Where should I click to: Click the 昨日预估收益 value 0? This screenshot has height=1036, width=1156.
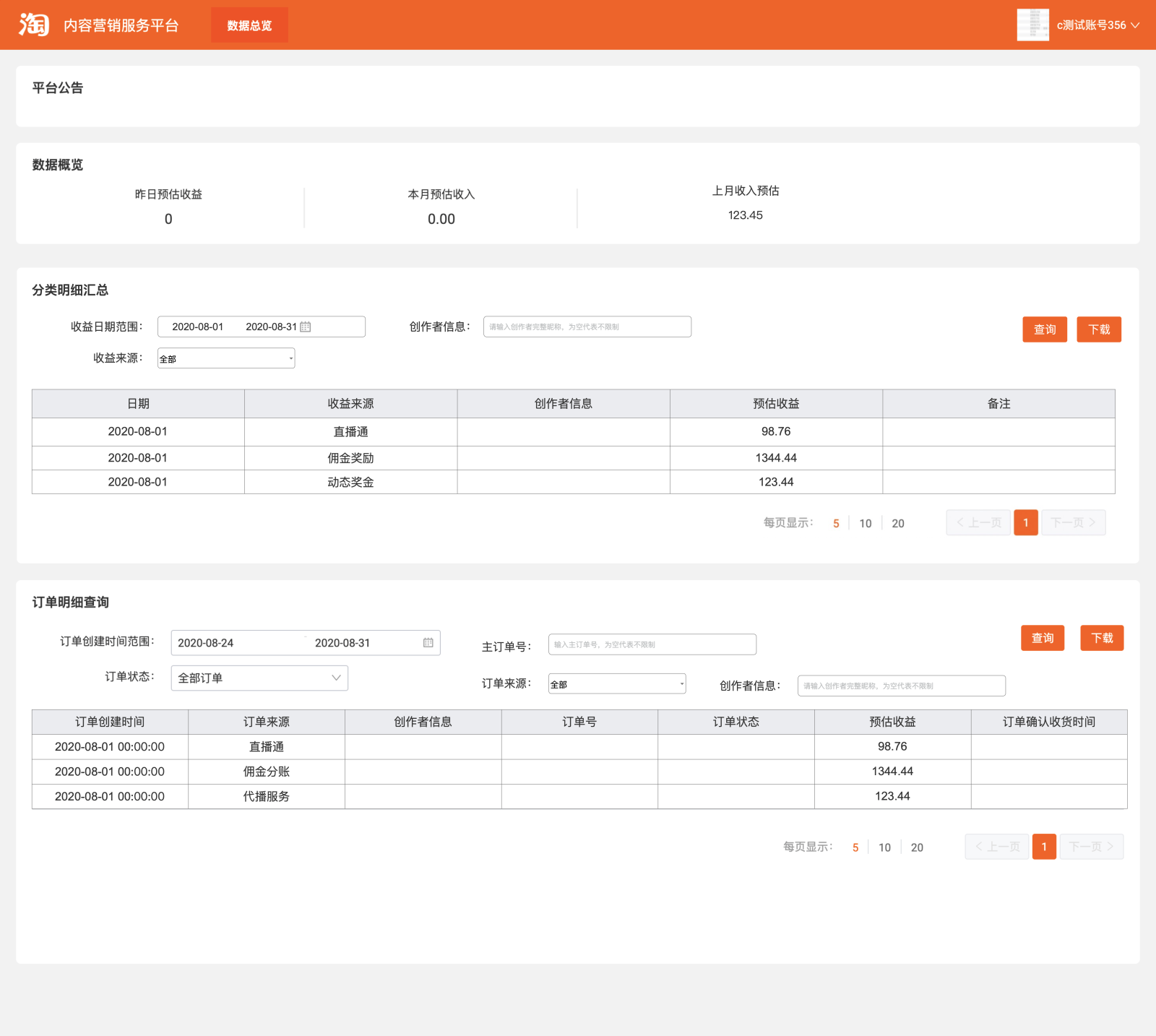(x=168, y=219)
